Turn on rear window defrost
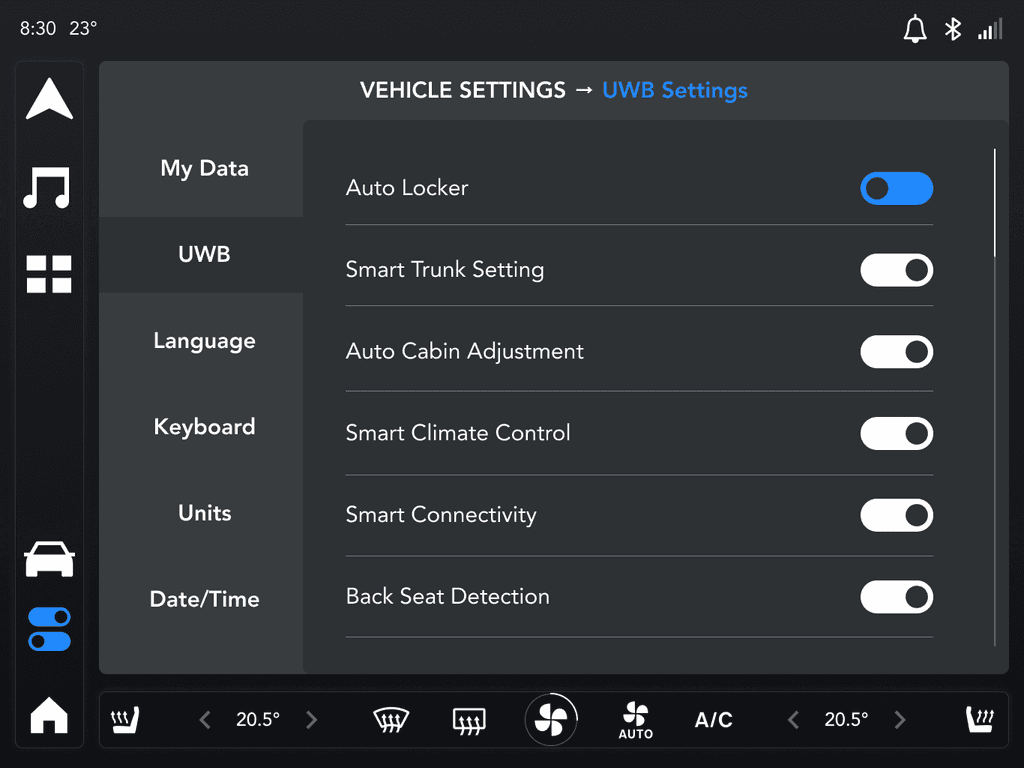Image resolution: width=1024 pixels, height=768 pixels. [469, 720]
